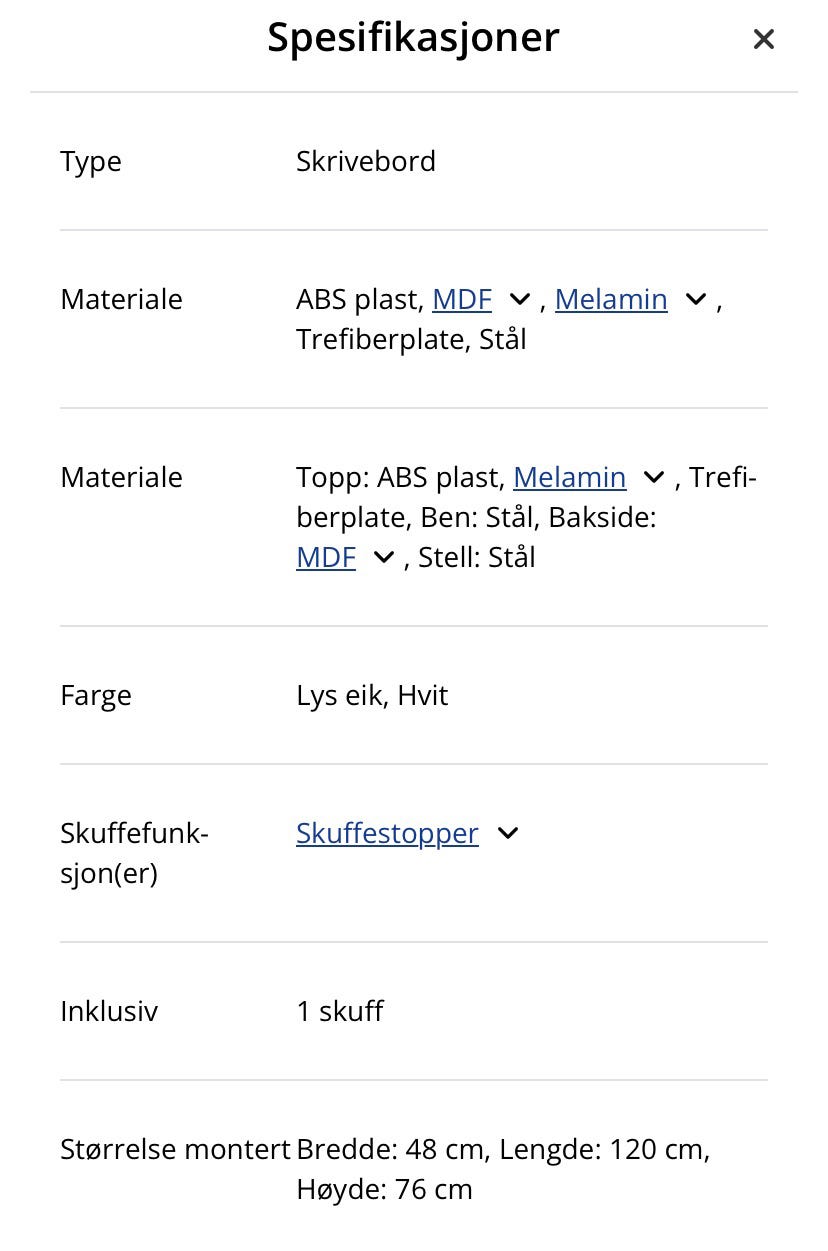
Task: Select the 1 skuff value under Inklusiv
Action: coord(339,1011)
